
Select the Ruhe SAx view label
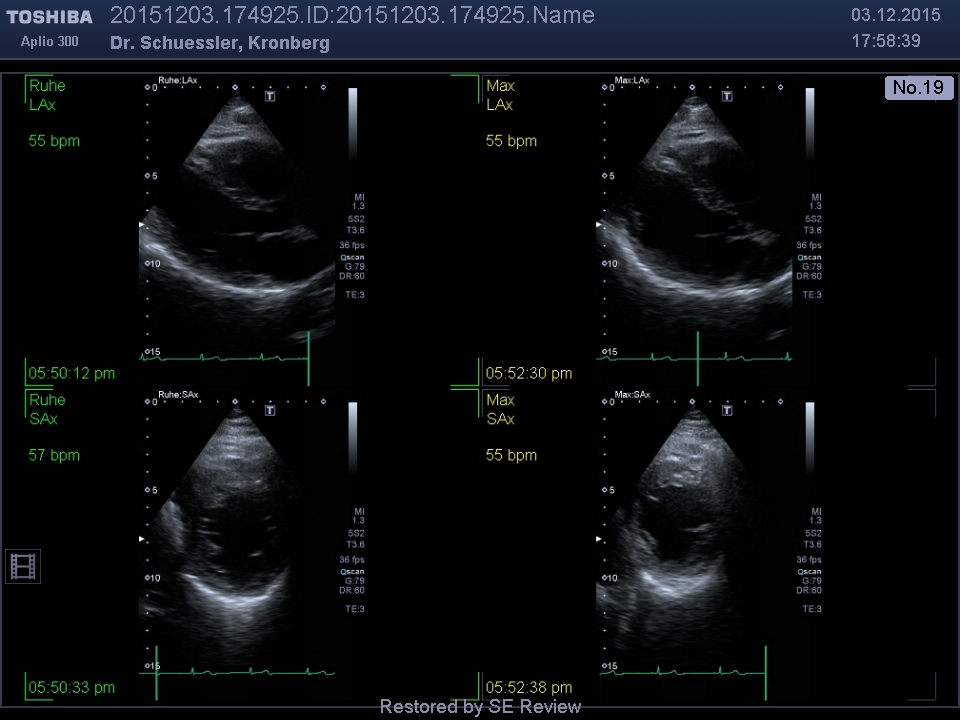click(x=47, y=409)
